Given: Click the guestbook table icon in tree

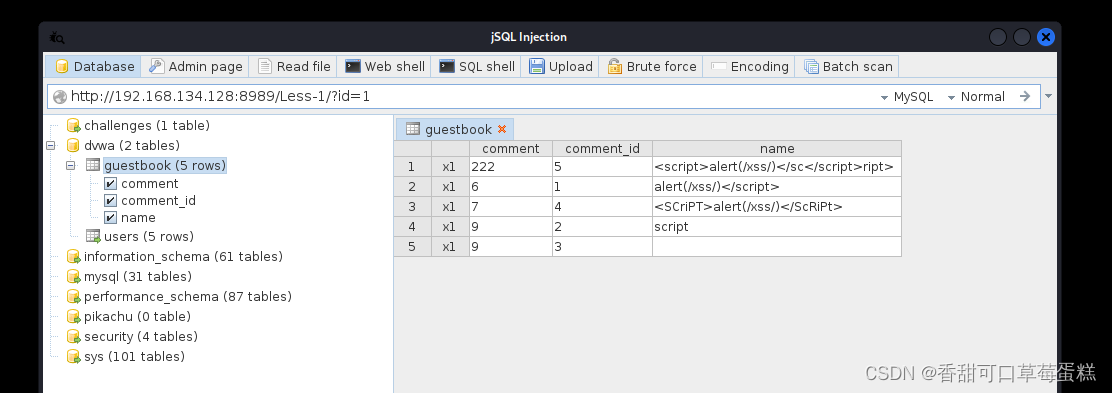Looking at the screenshot, I should pyautogui.click(x=93, y=165).
